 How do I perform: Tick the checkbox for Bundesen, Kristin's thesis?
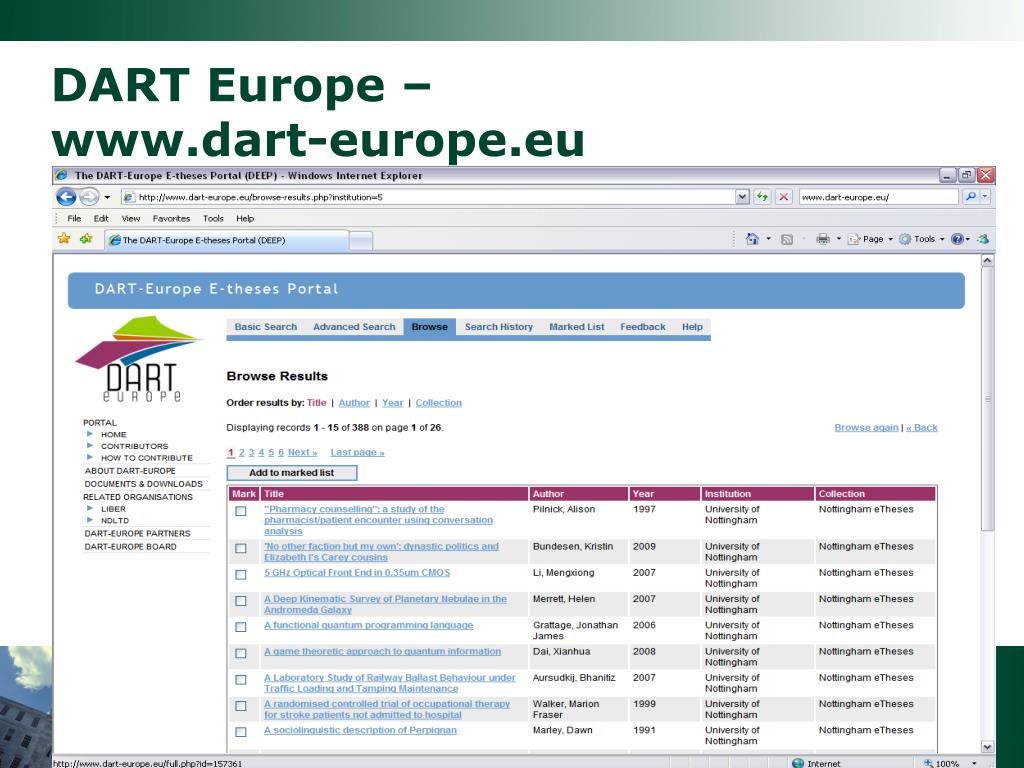pos(241,549)
